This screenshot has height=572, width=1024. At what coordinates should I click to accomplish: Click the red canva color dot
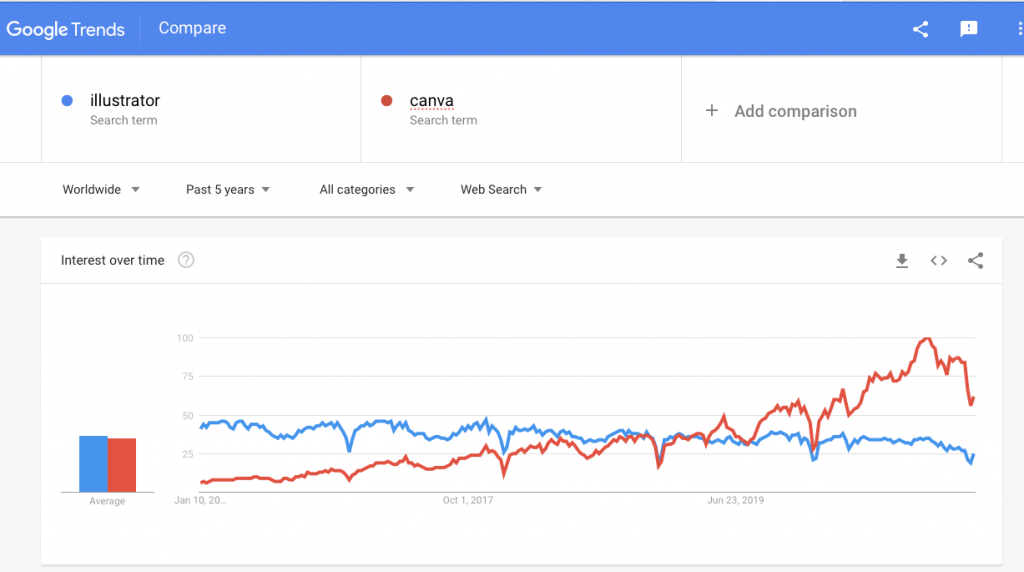point(387,101)
